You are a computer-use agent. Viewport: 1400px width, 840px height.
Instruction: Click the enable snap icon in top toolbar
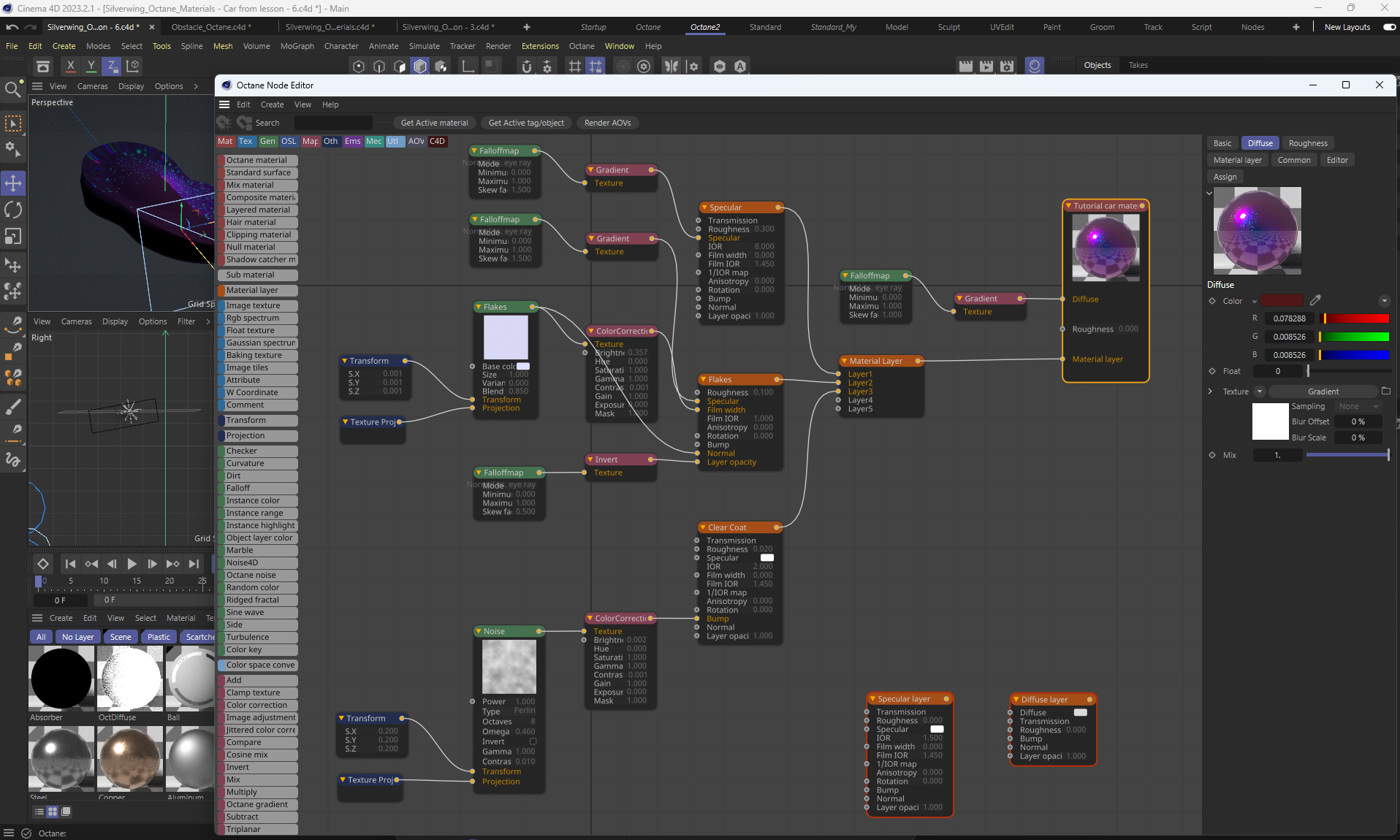526,66
